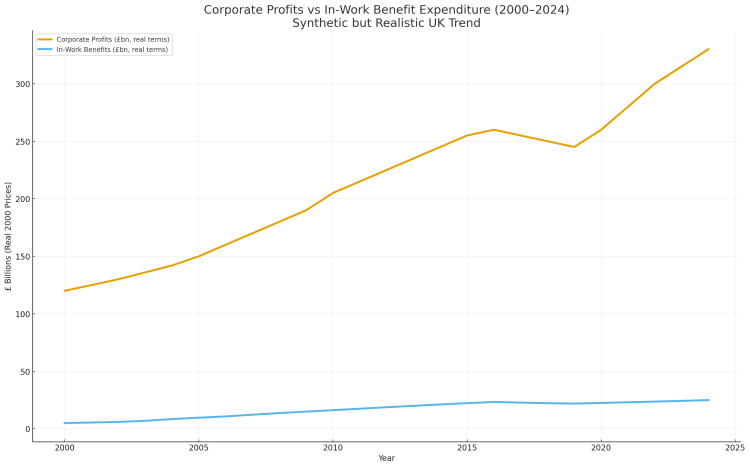Click the 2010 tick label on x-axis
This screenshot has height=467, width=750.
pyautogui.click(x=333, y=448)
